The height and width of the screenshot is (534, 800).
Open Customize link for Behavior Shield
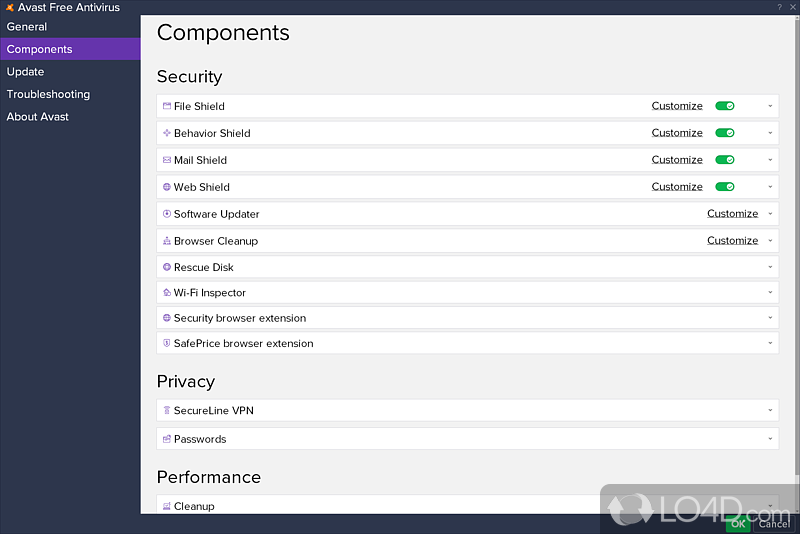click(677, 133)
